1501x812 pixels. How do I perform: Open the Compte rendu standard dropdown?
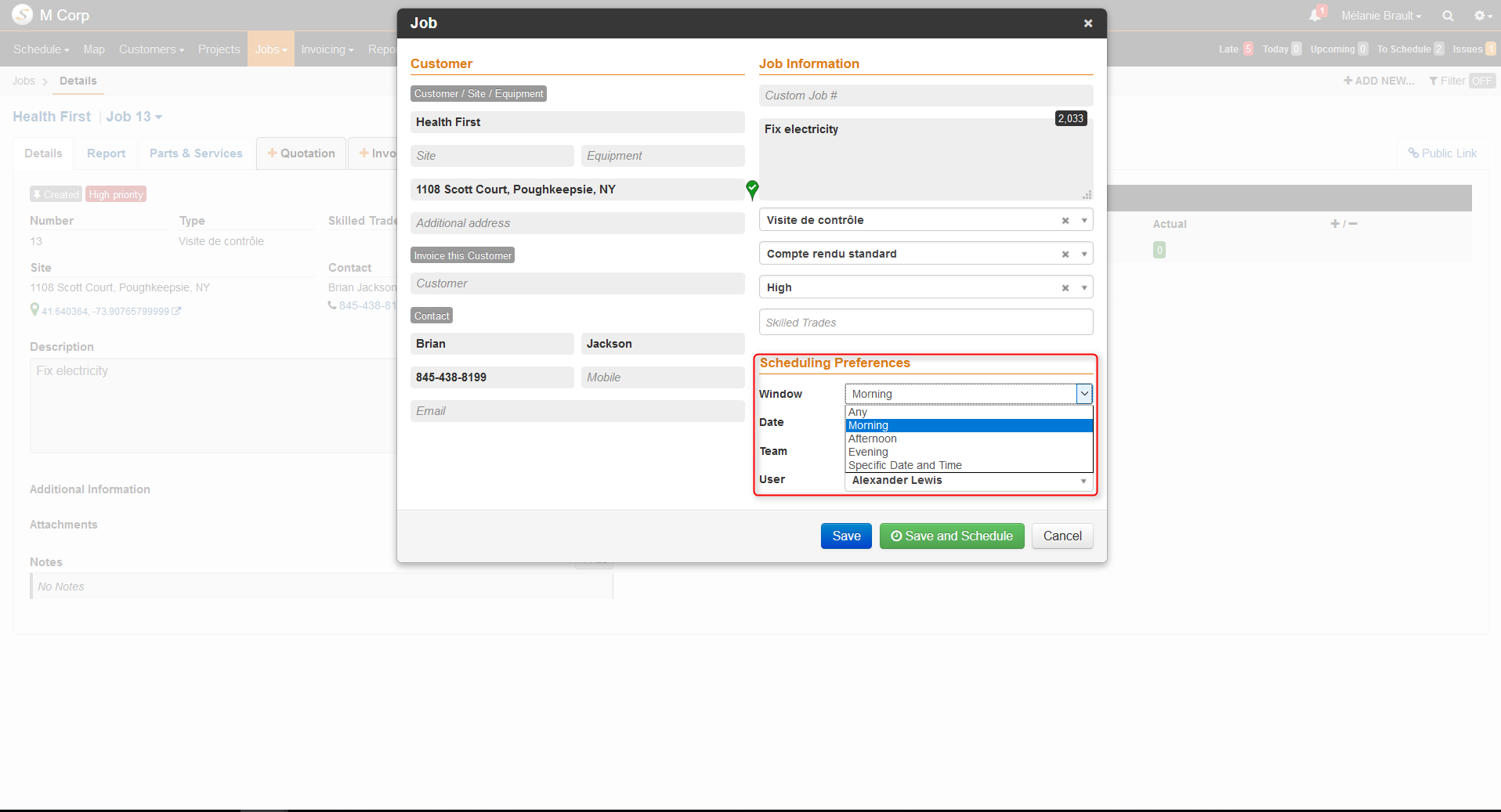point(926,254)
